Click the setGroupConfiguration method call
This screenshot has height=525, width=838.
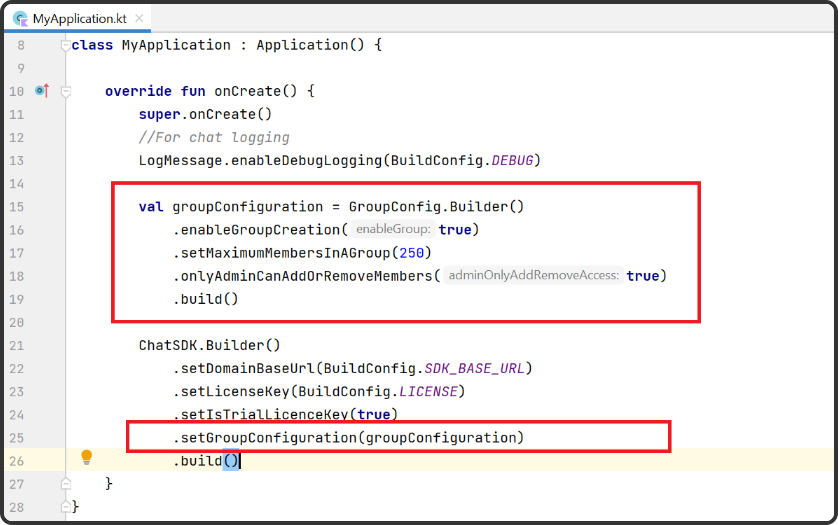click(x=266, y=437)
